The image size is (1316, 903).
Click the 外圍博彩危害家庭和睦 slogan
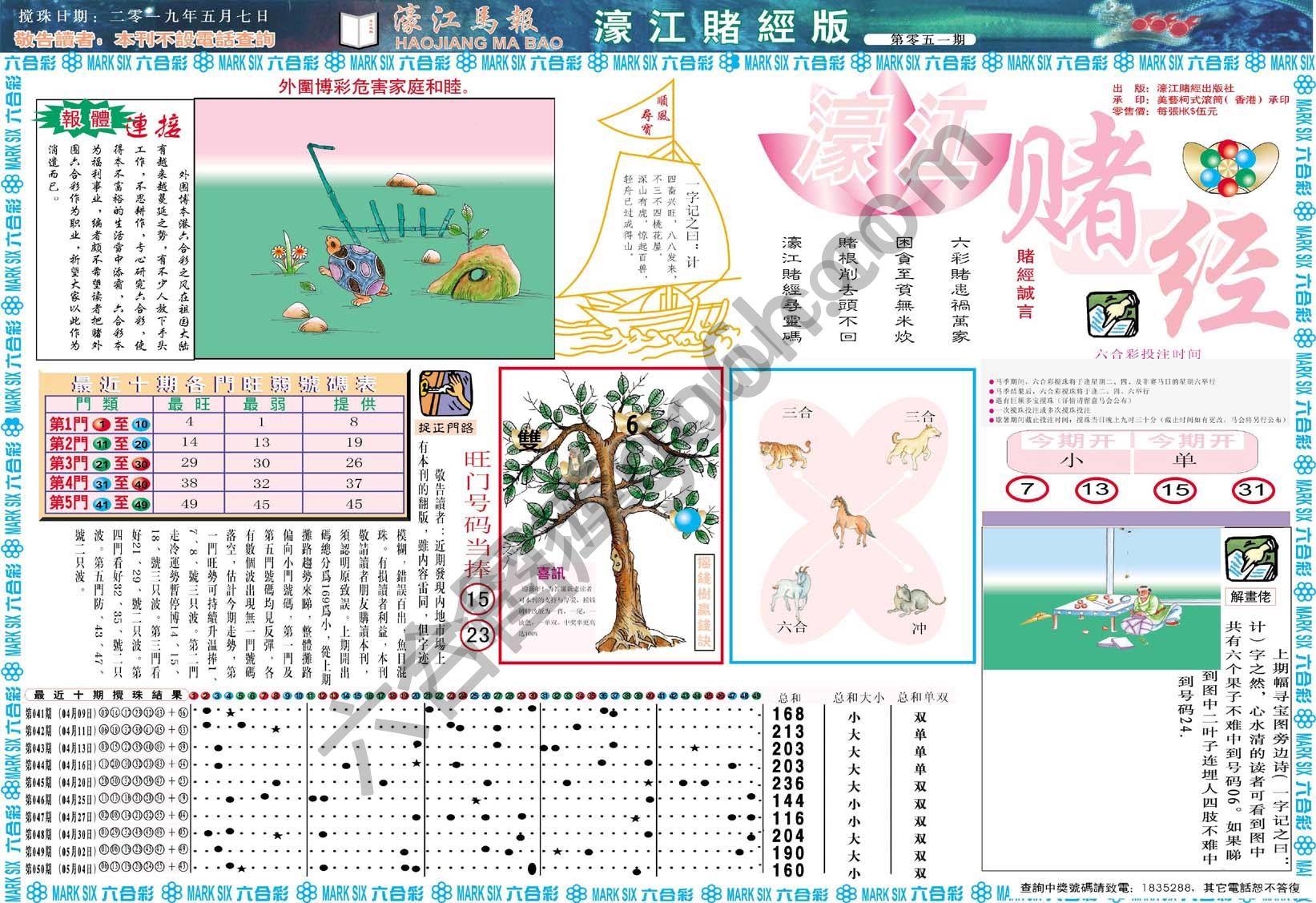[375, 86]
